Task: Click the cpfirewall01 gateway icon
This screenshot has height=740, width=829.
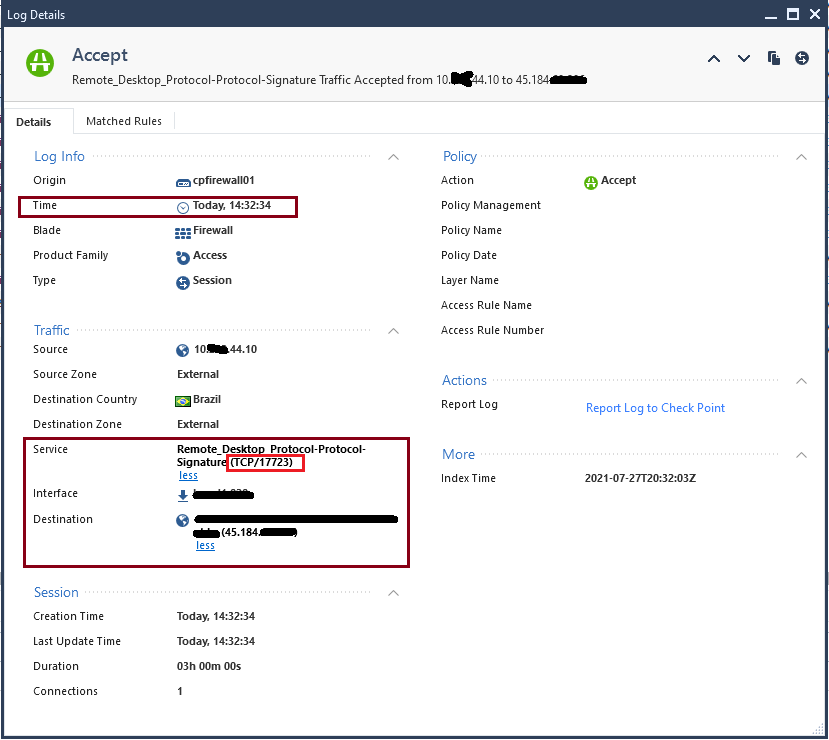Action: point(183,181)
